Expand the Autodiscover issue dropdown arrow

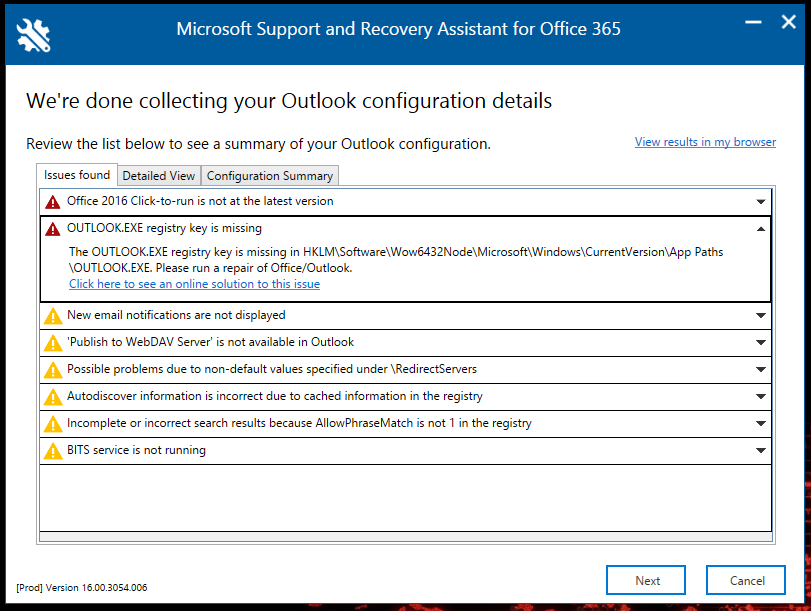click(762, 397)
